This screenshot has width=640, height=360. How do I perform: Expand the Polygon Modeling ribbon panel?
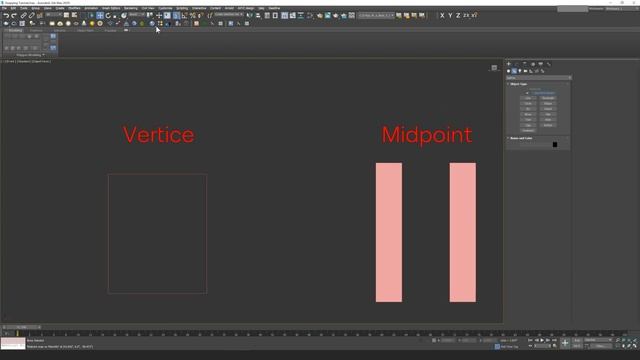pos(30,55)
